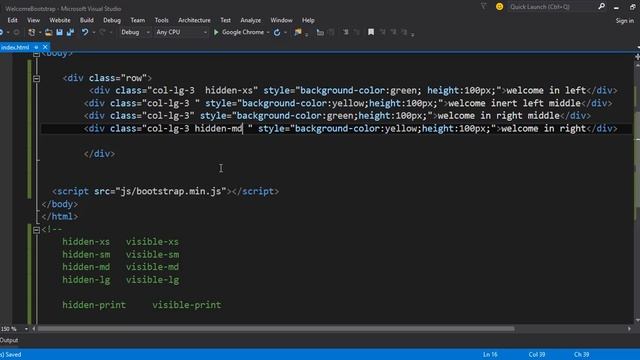Click the horizontal scrollbar left arrow
Viewport: 640px width, 360px height.
[33, 329]
